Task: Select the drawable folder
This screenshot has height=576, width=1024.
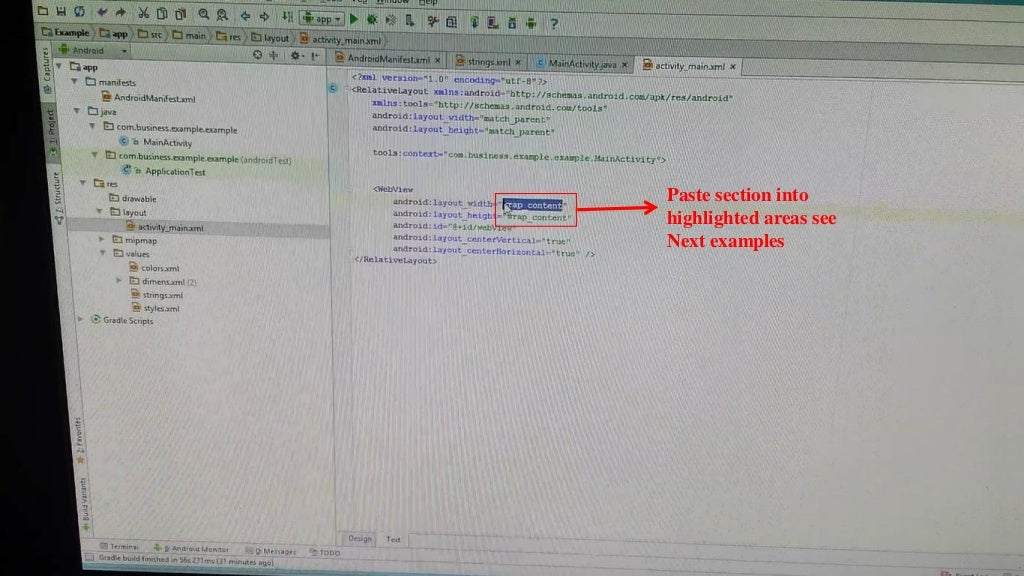Action: [x=133, y=199]
